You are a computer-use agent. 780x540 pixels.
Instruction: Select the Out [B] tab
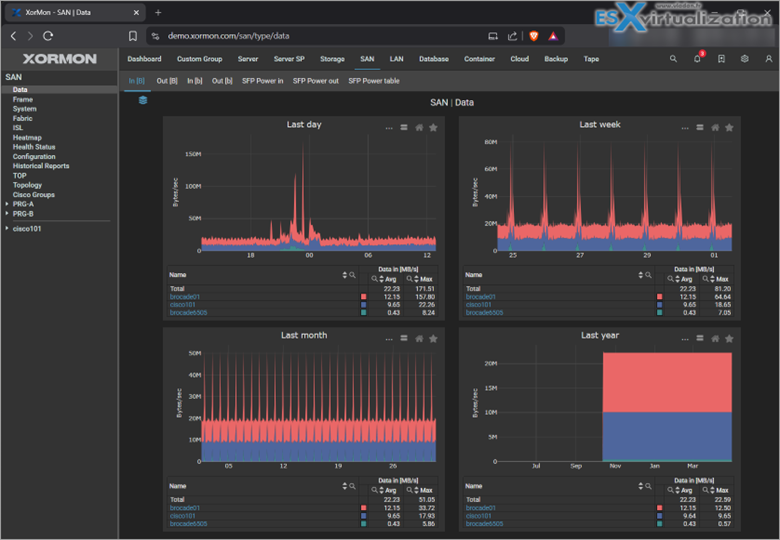tap(167, 81)
